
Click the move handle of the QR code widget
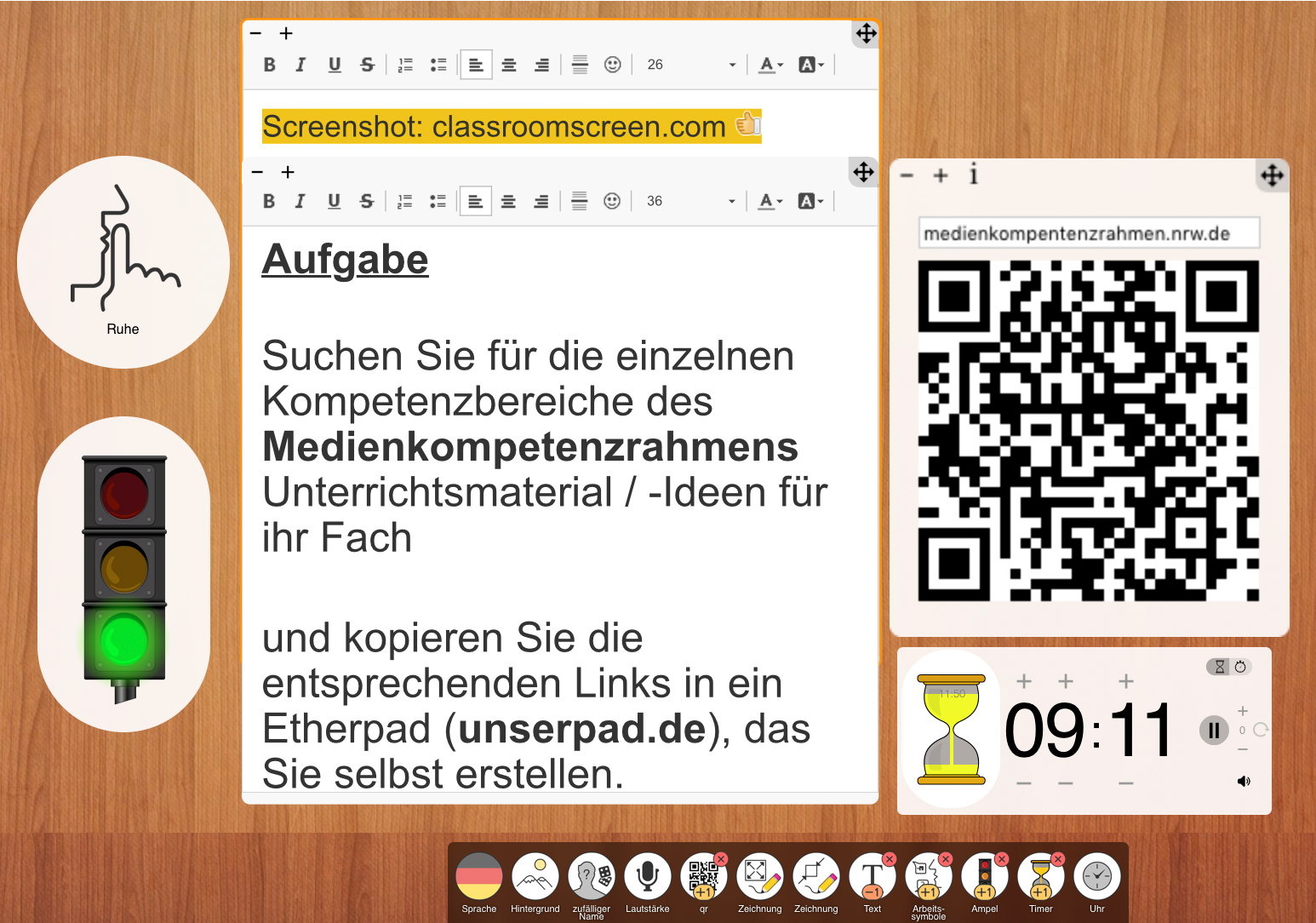click(x=1273, y=175)
